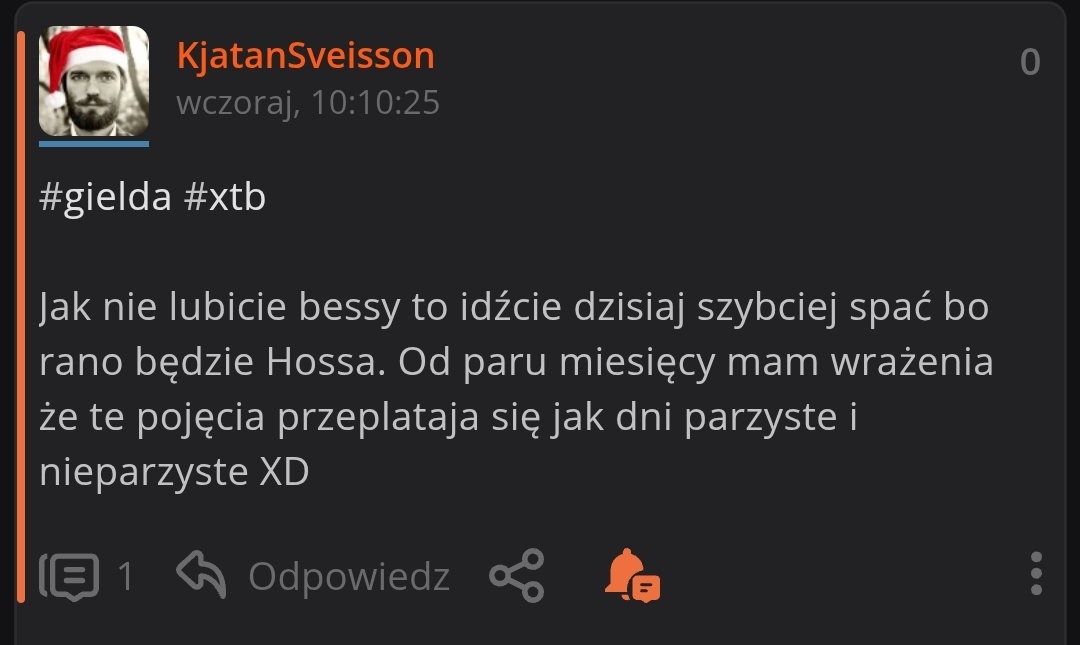Viewport: 1080px width, 645px height.
Task: Open the #xtb hashtag
Action: point(225,197)
